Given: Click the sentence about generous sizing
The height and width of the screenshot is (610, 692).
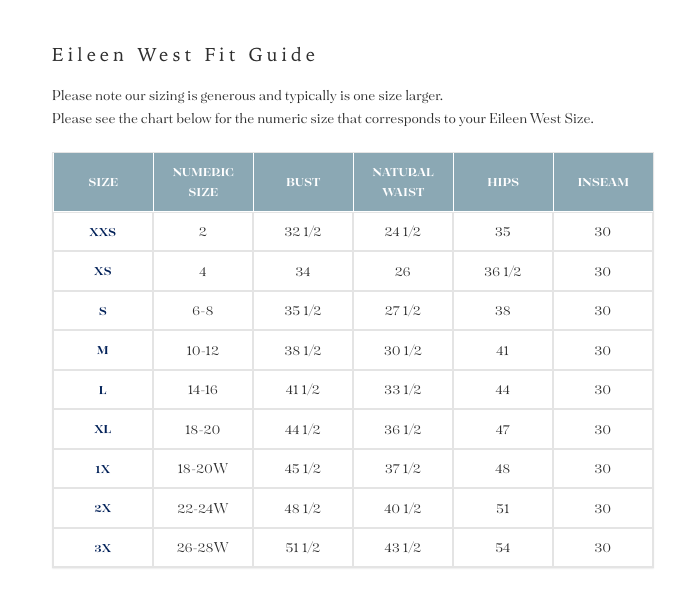Looking at the screenshot, I should click(x=247, y=96).
